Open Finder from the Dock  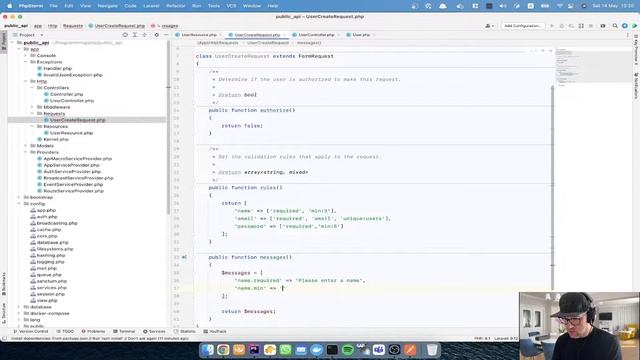[x=207, y=350]
